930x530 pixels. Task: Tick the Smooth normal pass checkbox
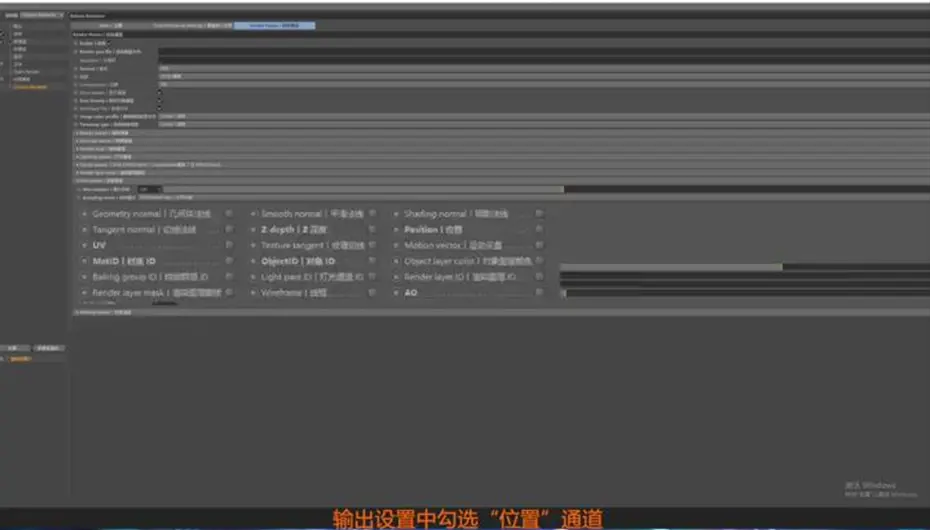pyautogui.click(x=372, y=213)
